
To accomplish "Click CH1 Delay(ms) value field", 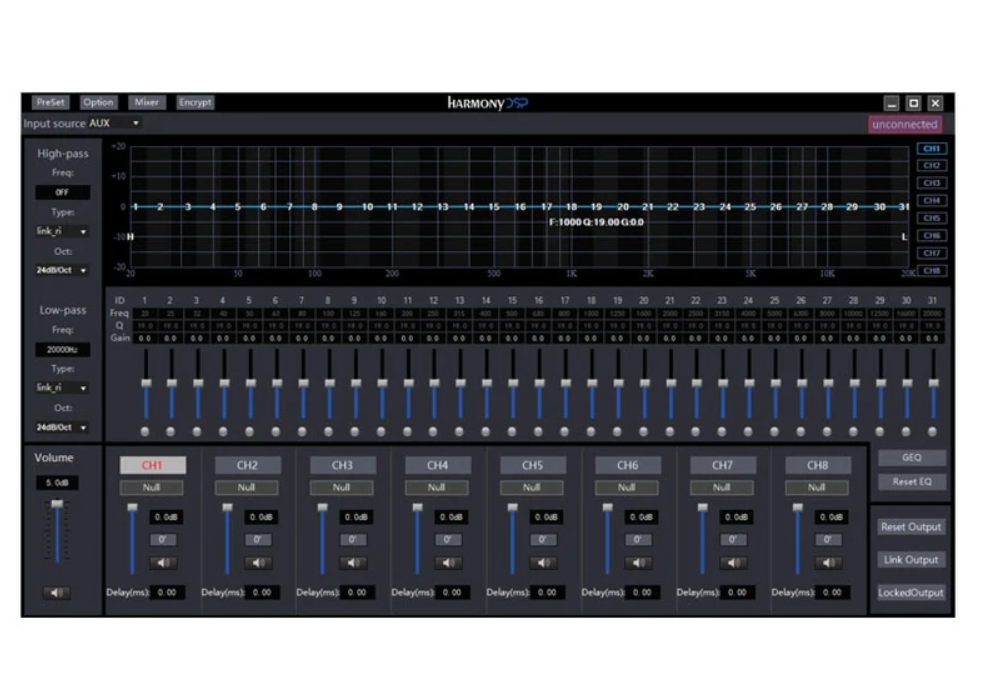I will (x=167, y=593).
